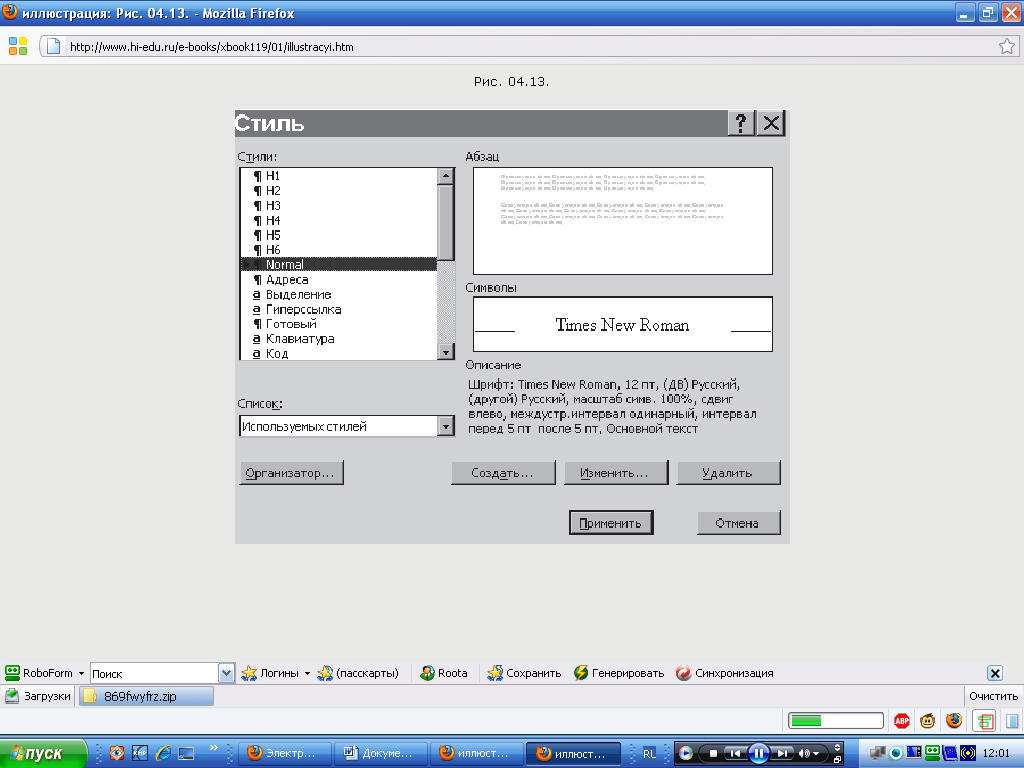Expand the quick launch chevron

pyautogui.click(x=213, y=748)
